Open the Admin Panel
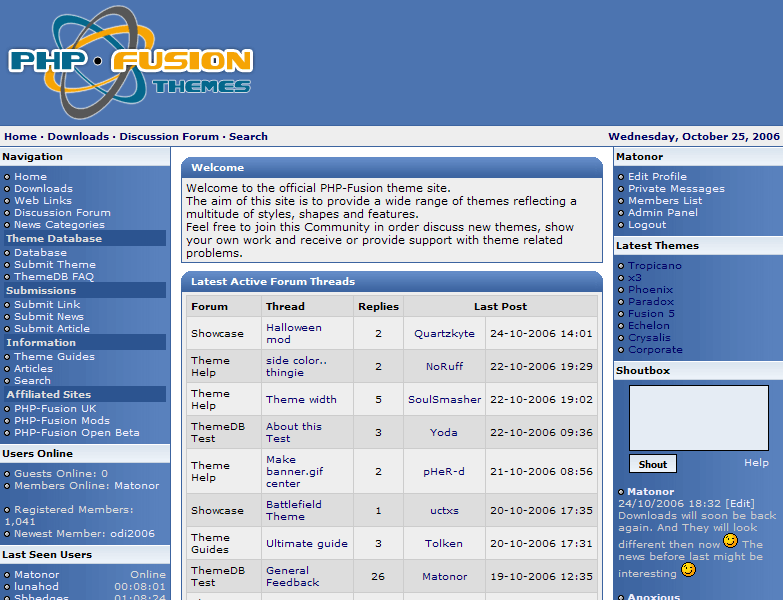 (x=663, y=213)
